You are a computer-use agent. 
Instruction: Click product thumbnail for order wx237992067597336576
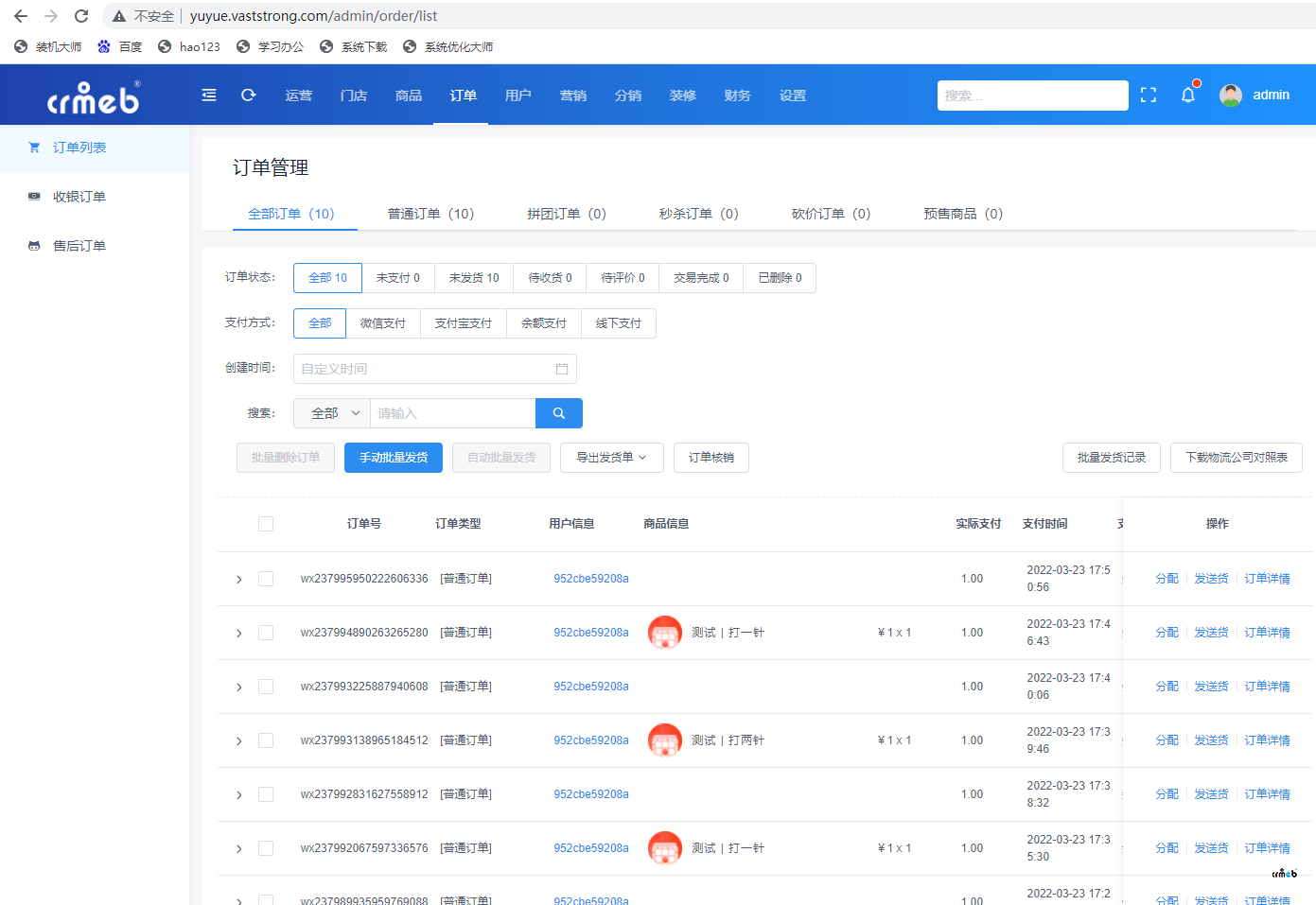coord(665,848)
